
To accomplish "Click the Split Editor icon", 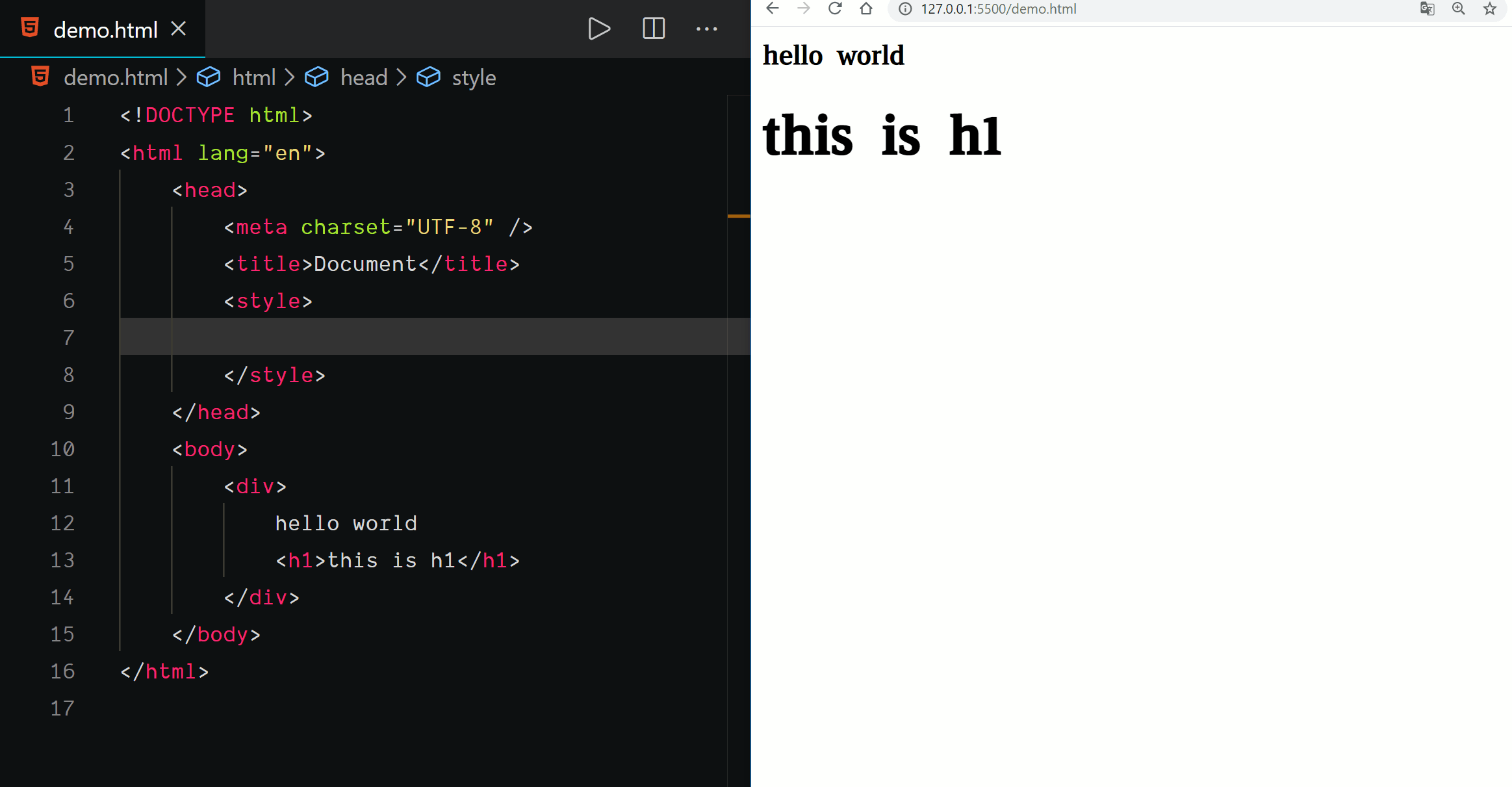I will click(x=653, y=29).
